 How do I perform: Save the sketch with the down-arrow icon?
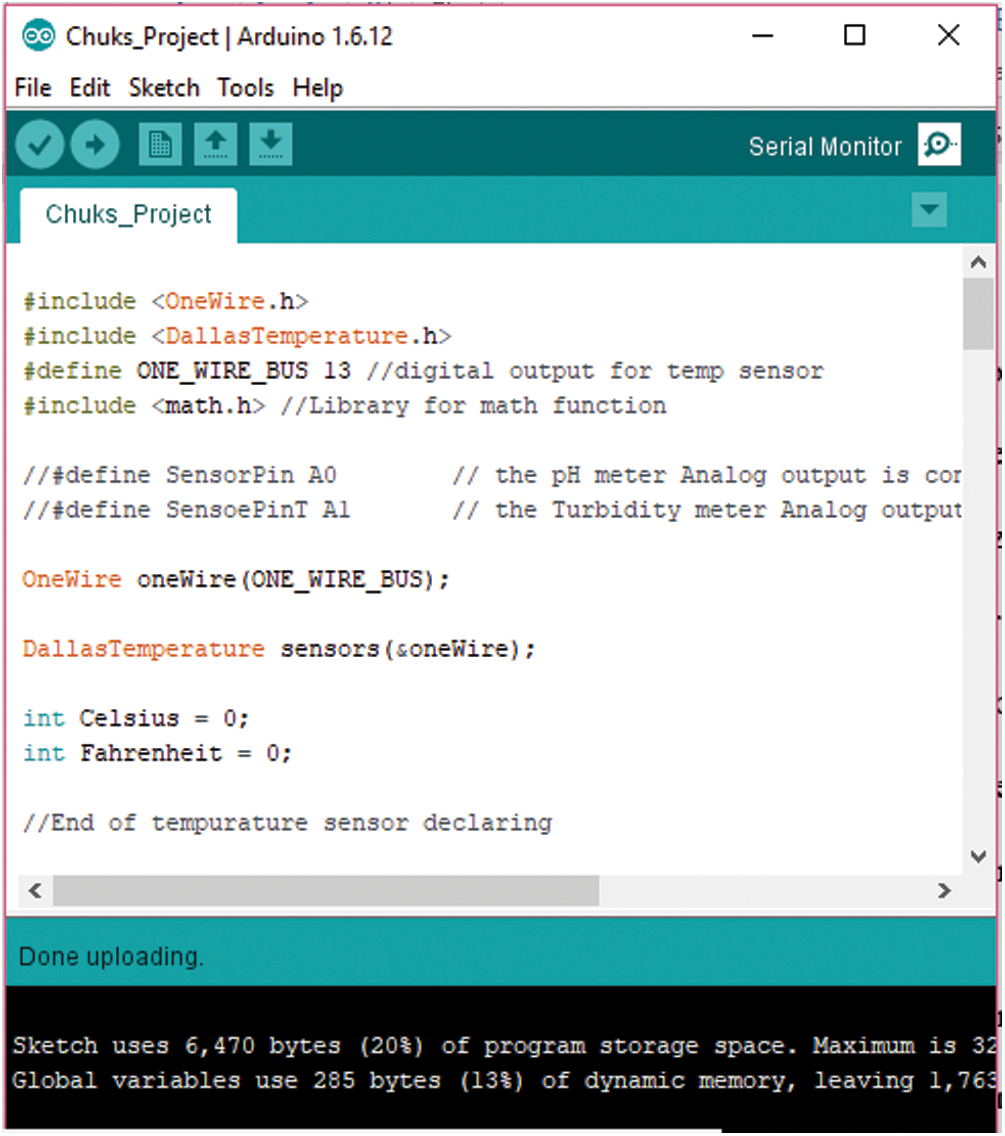270,146
